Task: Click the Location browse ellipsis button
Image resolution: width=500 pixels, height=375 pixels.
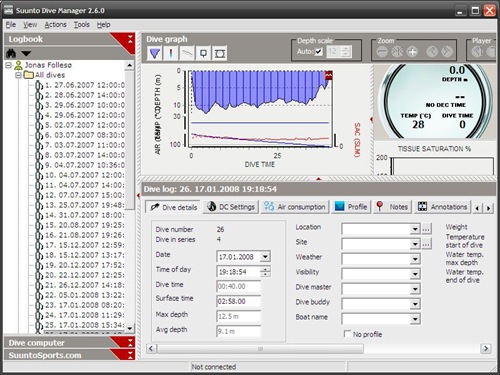Action: tap(426, 229)
